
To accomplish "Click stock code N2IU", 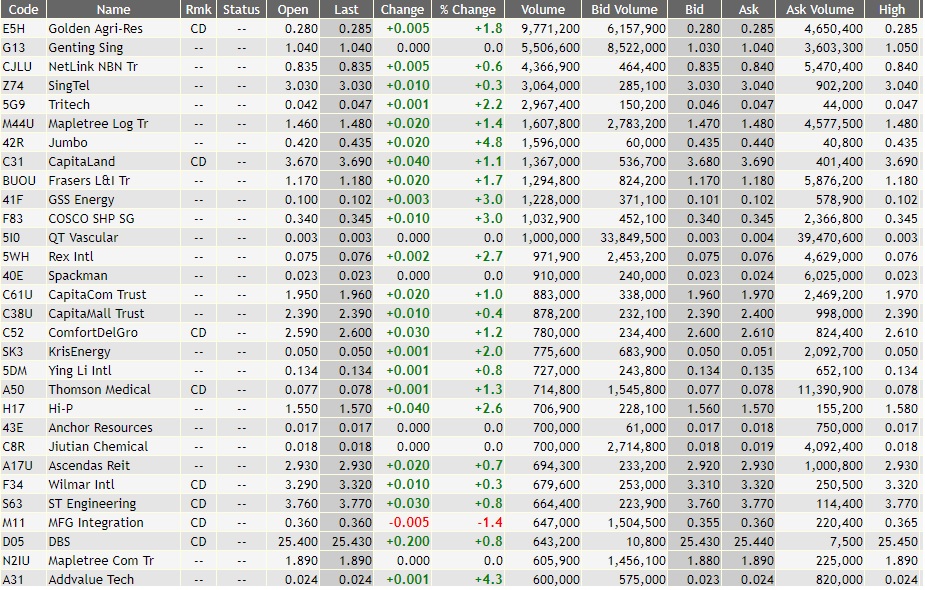I will click(17, 560).
